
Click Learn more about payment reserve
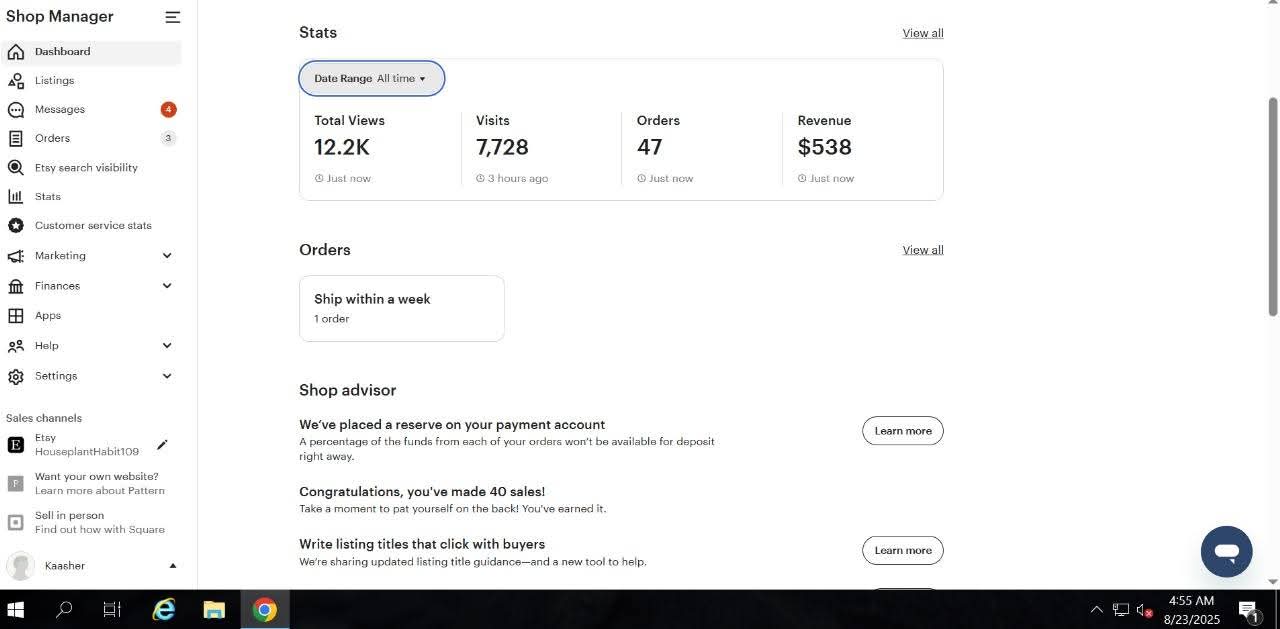[902, 431]
